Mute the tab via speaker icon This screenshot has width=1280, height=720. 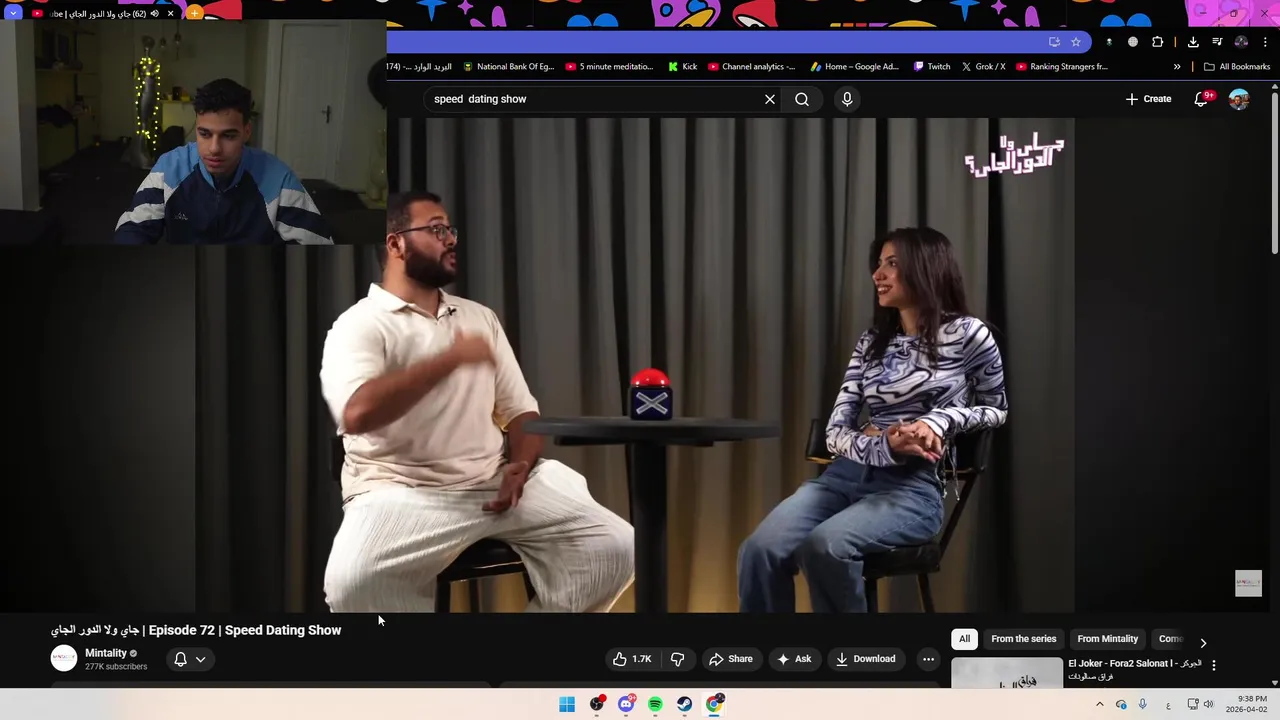[x=154, y=14]
